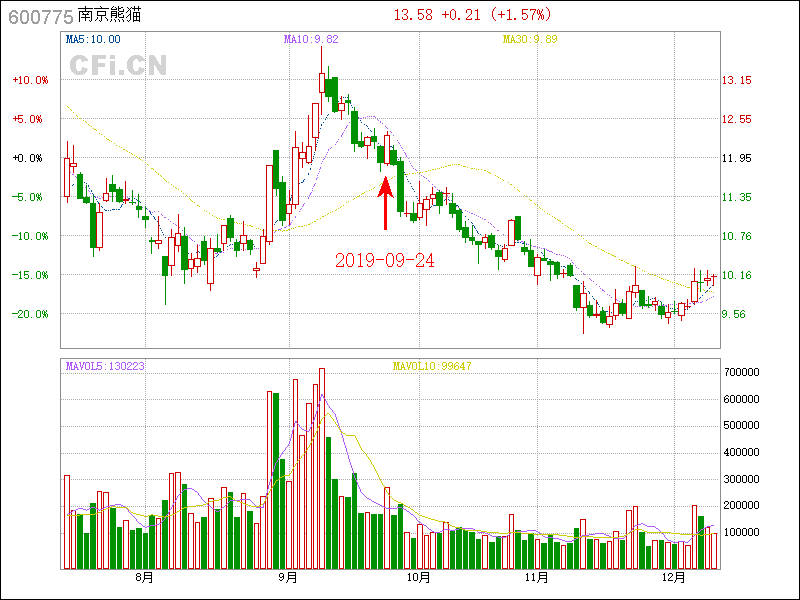Click the 2019-09-24 date annotation
The image size is (800, 600).
[385, 261]
